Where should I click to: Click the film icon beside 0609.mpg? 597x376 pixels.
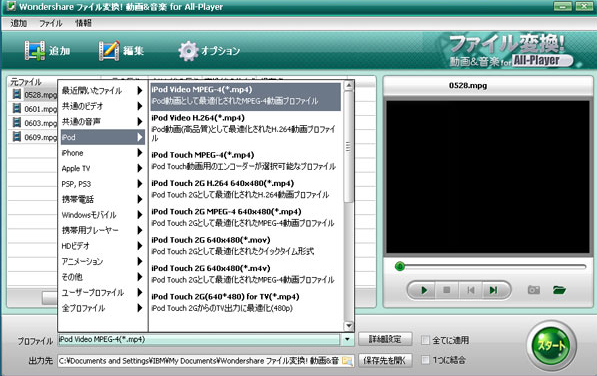[16, 136]
